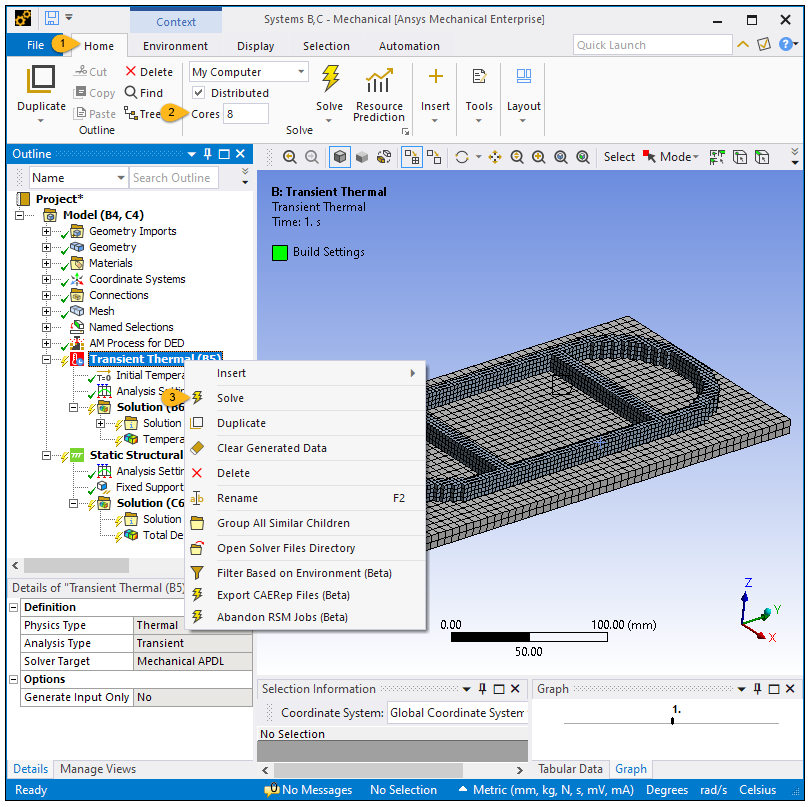Image resolution: width=810 pixels, height=807 pixels.
Task: Open the My Computer solve dropdown
Action: [301, 72]
